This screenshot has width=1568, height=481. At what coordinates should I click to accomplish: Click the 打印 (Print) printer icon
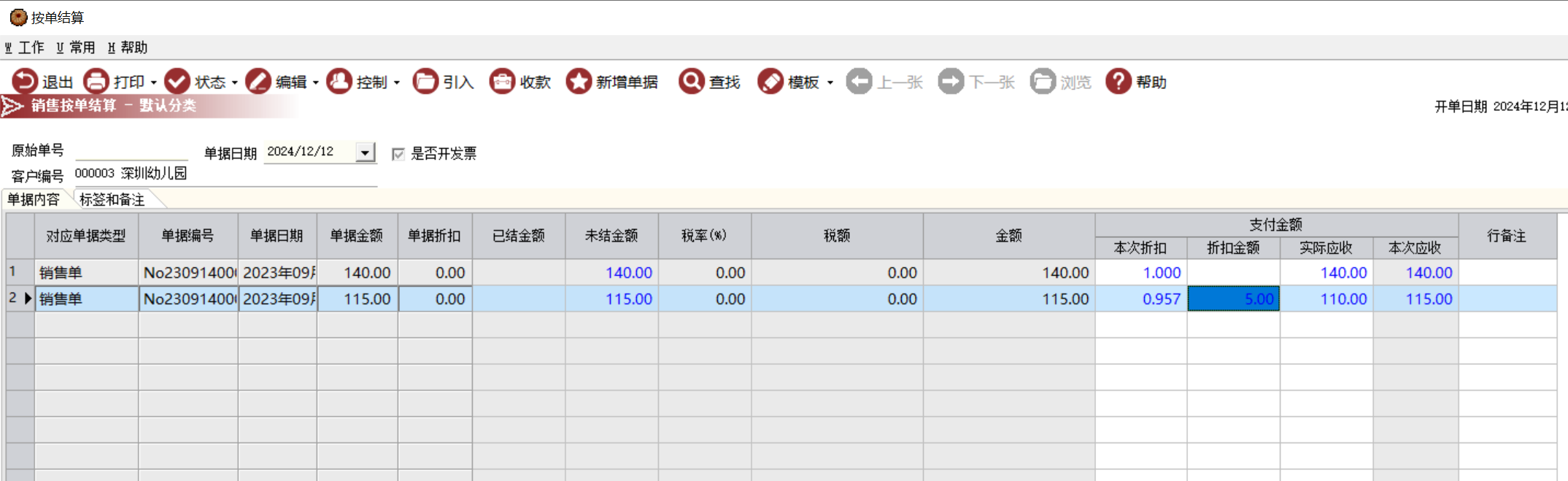coord(96,81)
